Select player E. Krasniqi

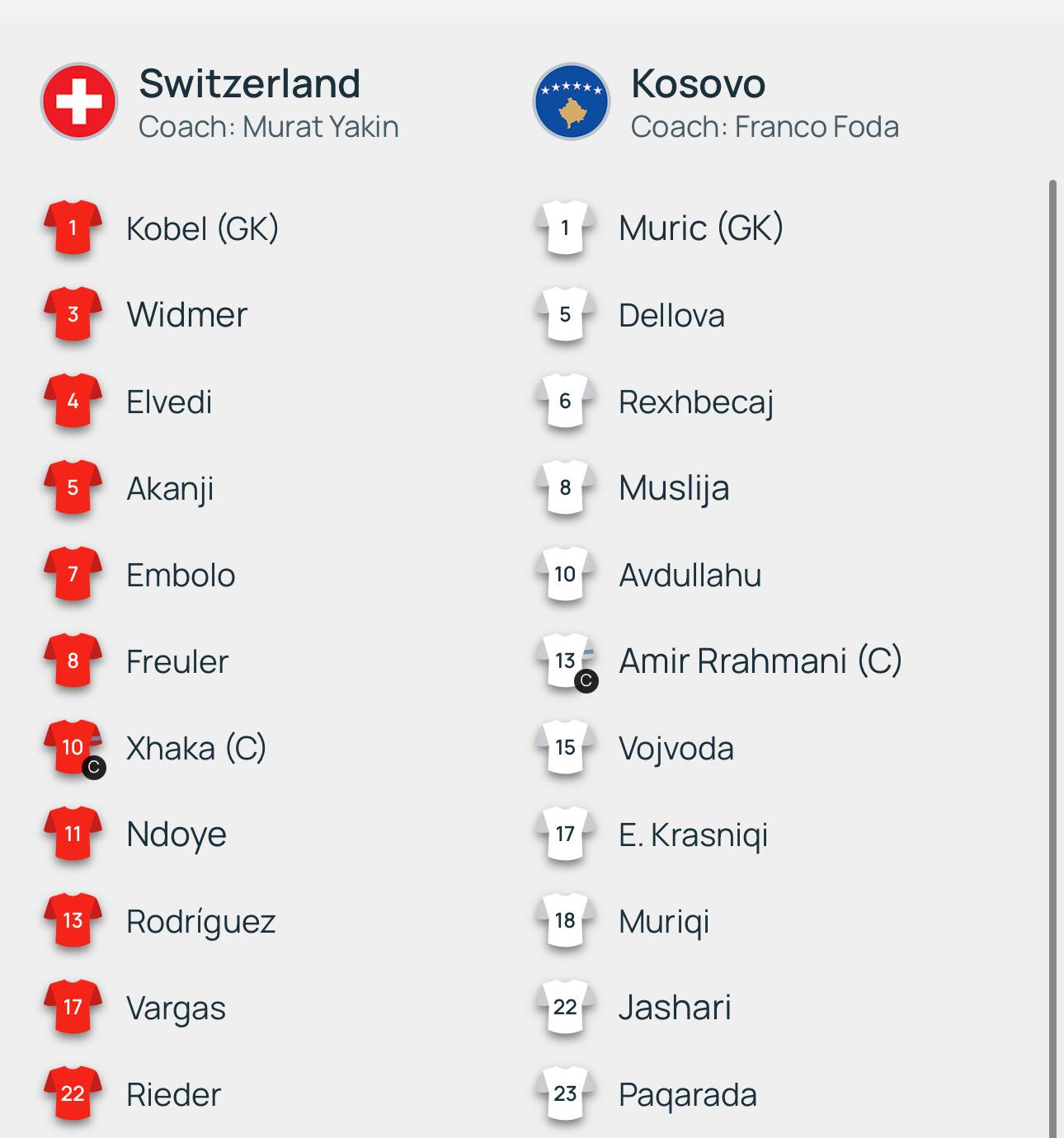693,835
